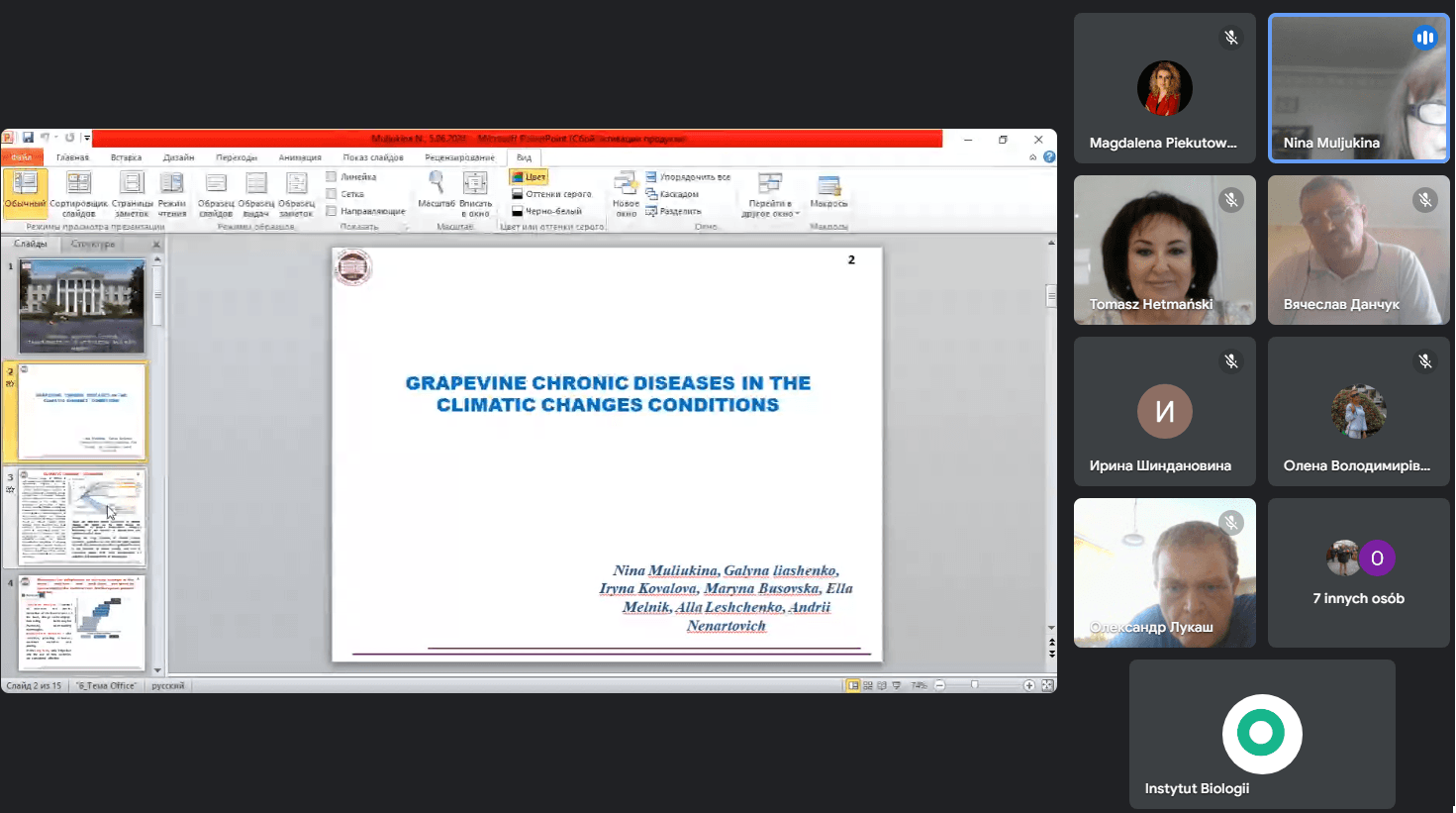Image resolution: width=1456 pixels, height=813 pixels.
Task: Switch to Оттенки серого grayscale mode
Action: pyautogui.click(x=551, y=194)
